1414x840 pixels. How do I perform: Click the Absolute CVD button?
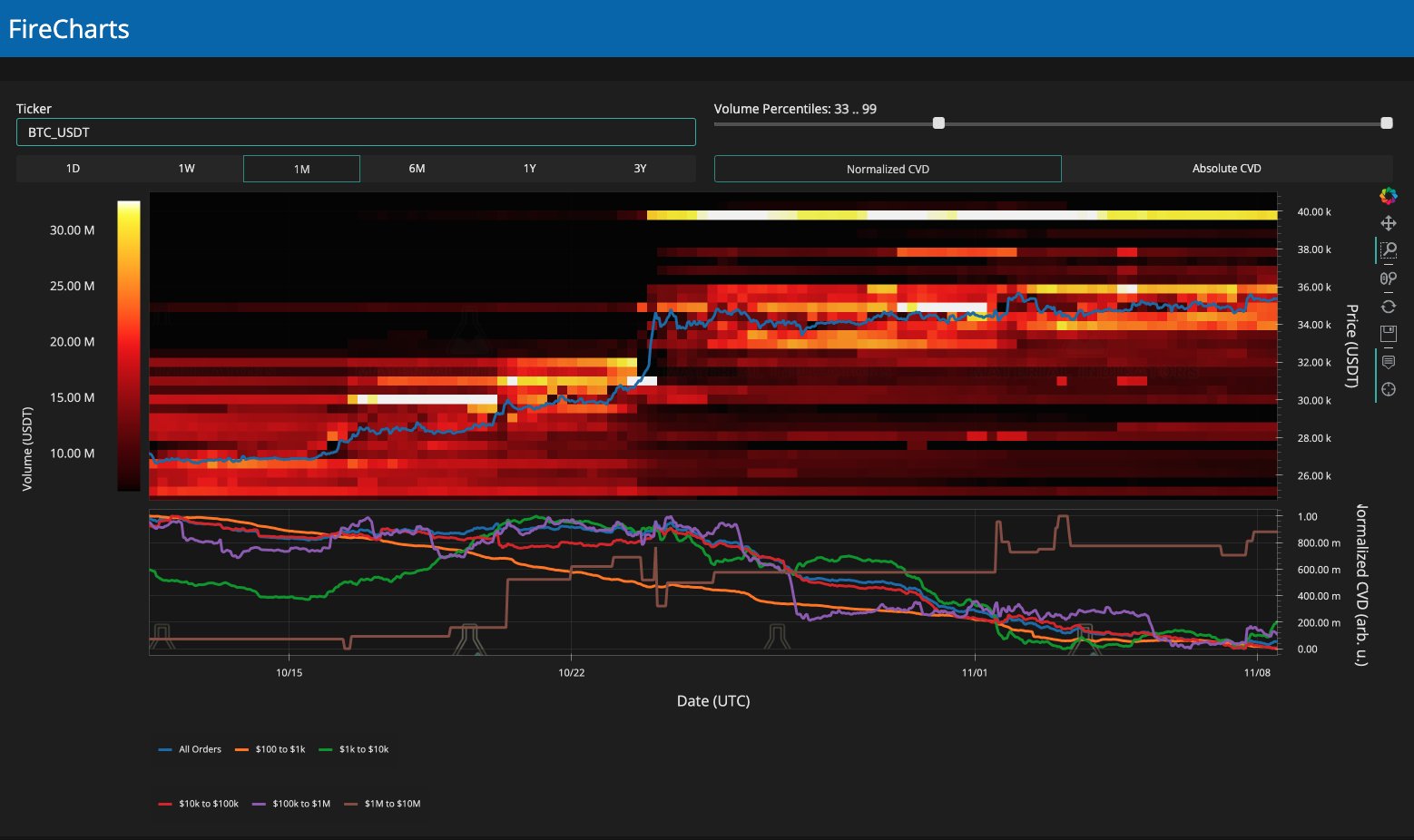1226,169
